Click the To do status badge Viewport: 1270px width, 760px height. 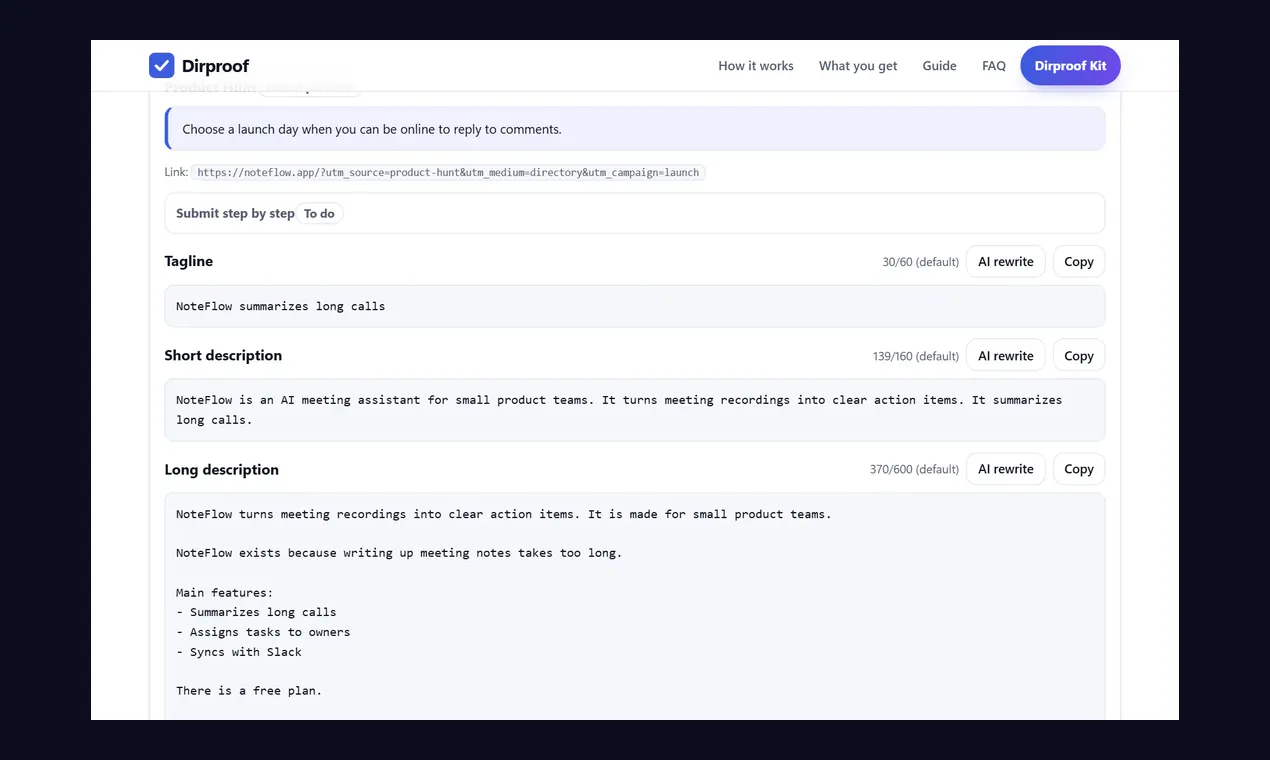[x=319, y=213]
